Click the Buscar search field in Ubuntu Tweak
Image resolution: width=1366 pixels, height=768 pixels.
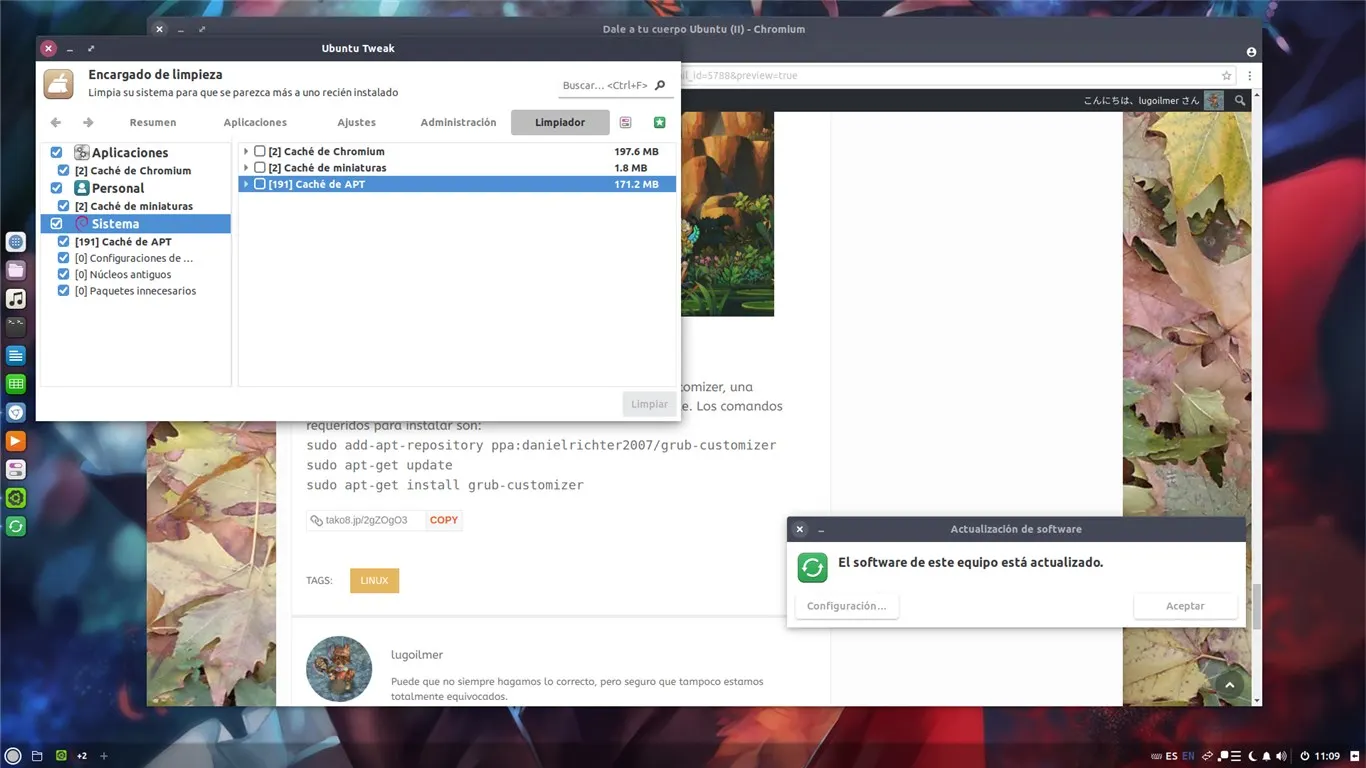coord(600,85)
